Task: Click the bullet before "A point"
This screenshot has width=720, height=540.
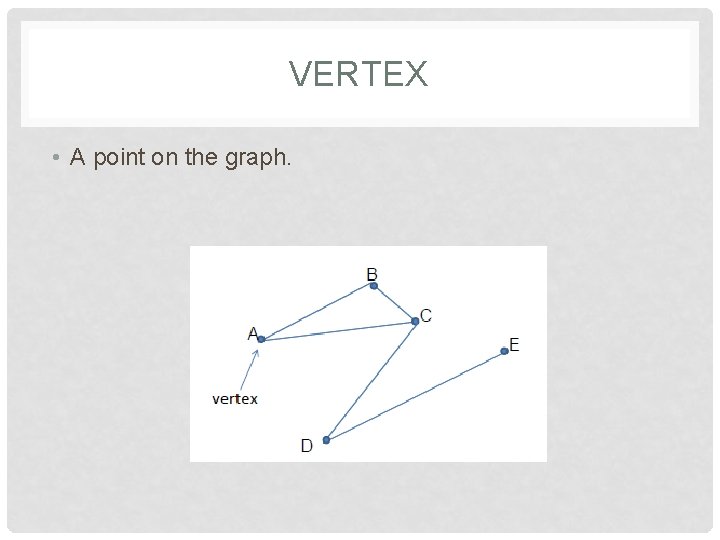Action: pyautogui.click(x=60, y=159)
